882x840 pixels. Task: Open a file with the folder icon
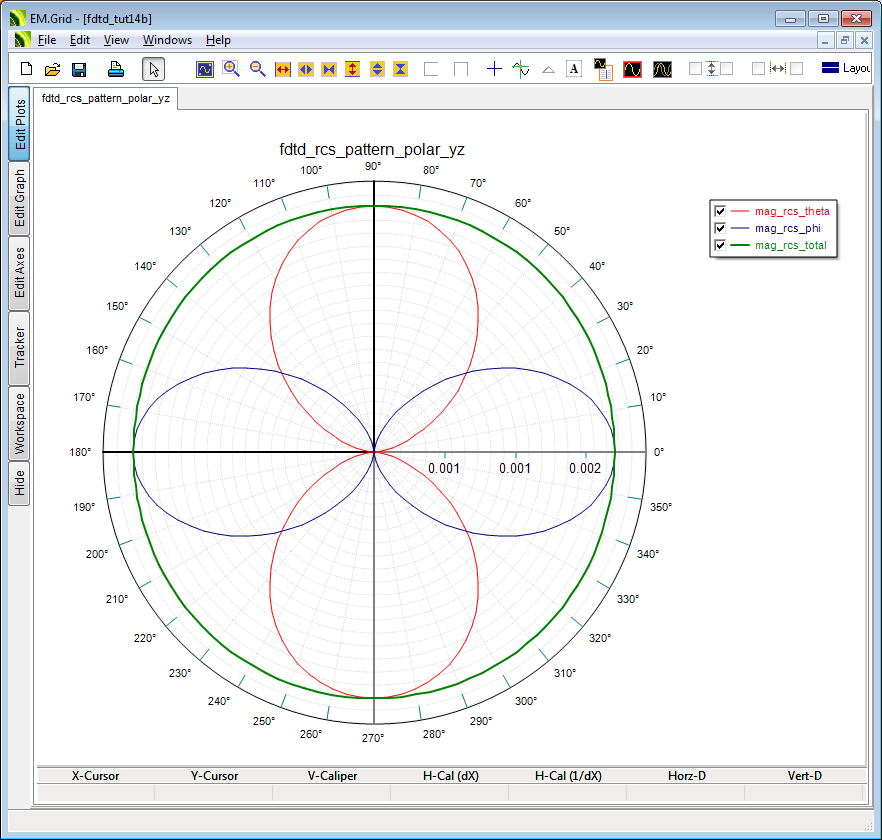click(x=53, y=69)
